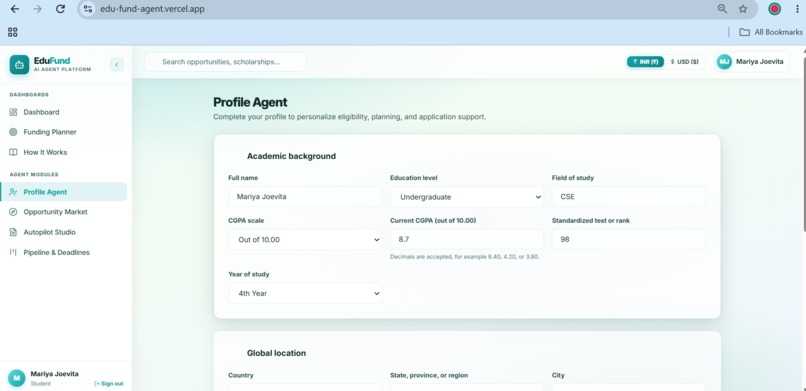Go back with the browser back arrow
The image size is (806, 391).
coord(15,9)
